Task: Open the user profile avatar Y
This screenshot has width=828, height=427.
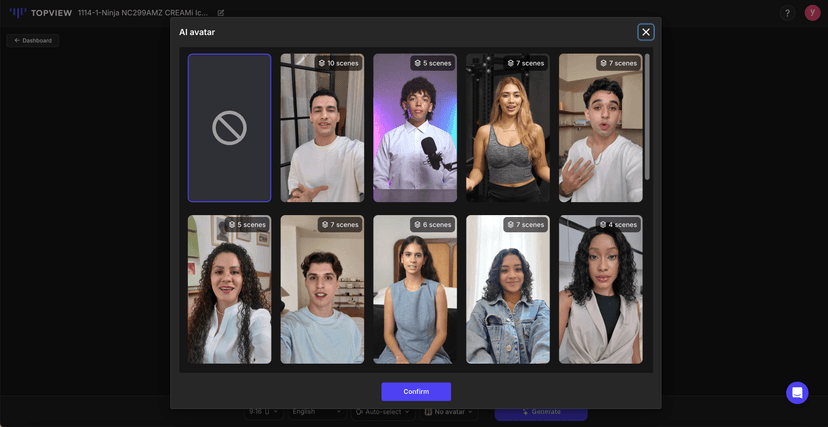Action: point(812,13)
